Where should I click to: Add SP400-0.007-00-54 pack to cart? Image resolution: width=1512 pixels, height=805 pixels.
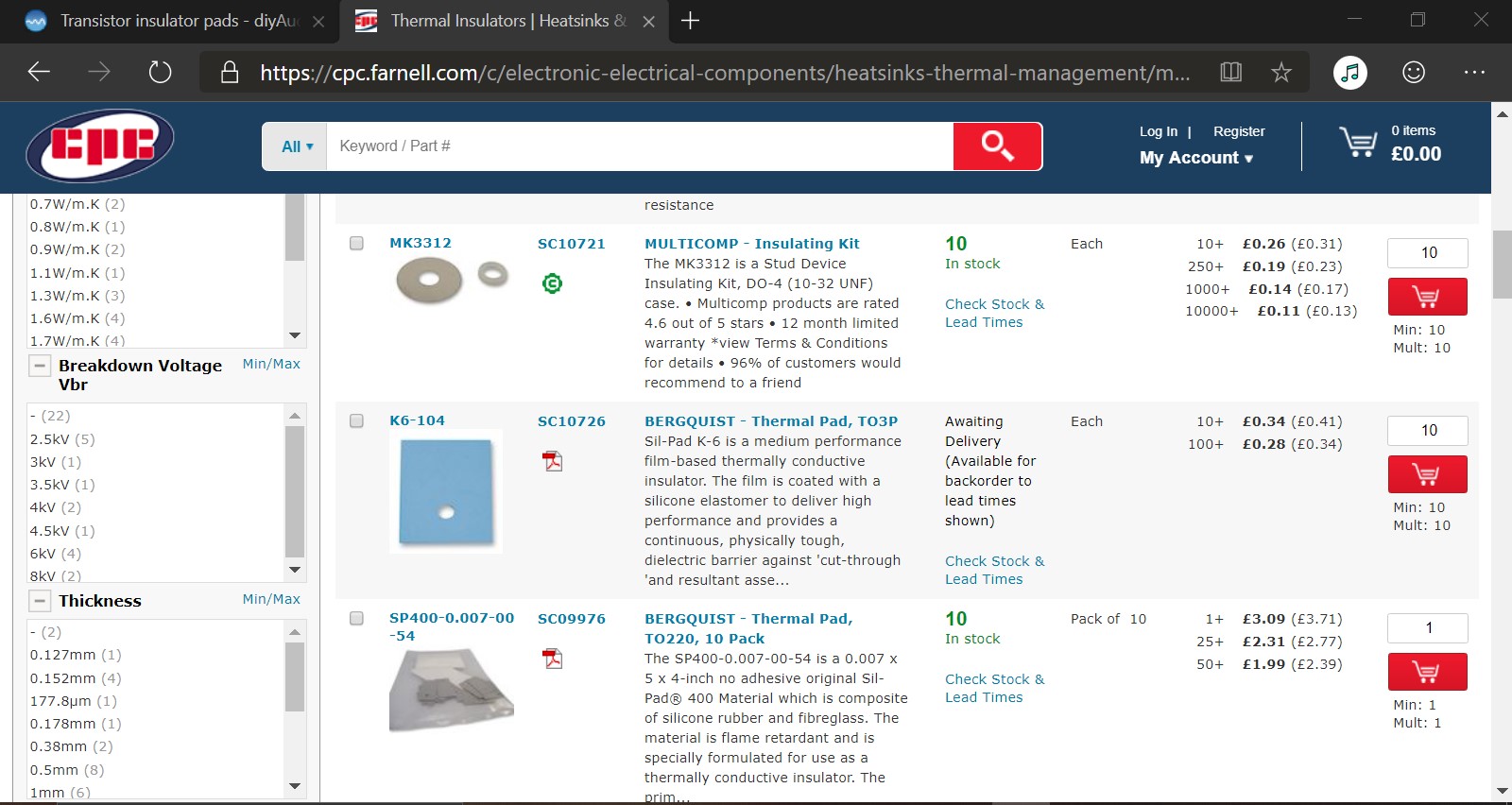pos(1427,672)
